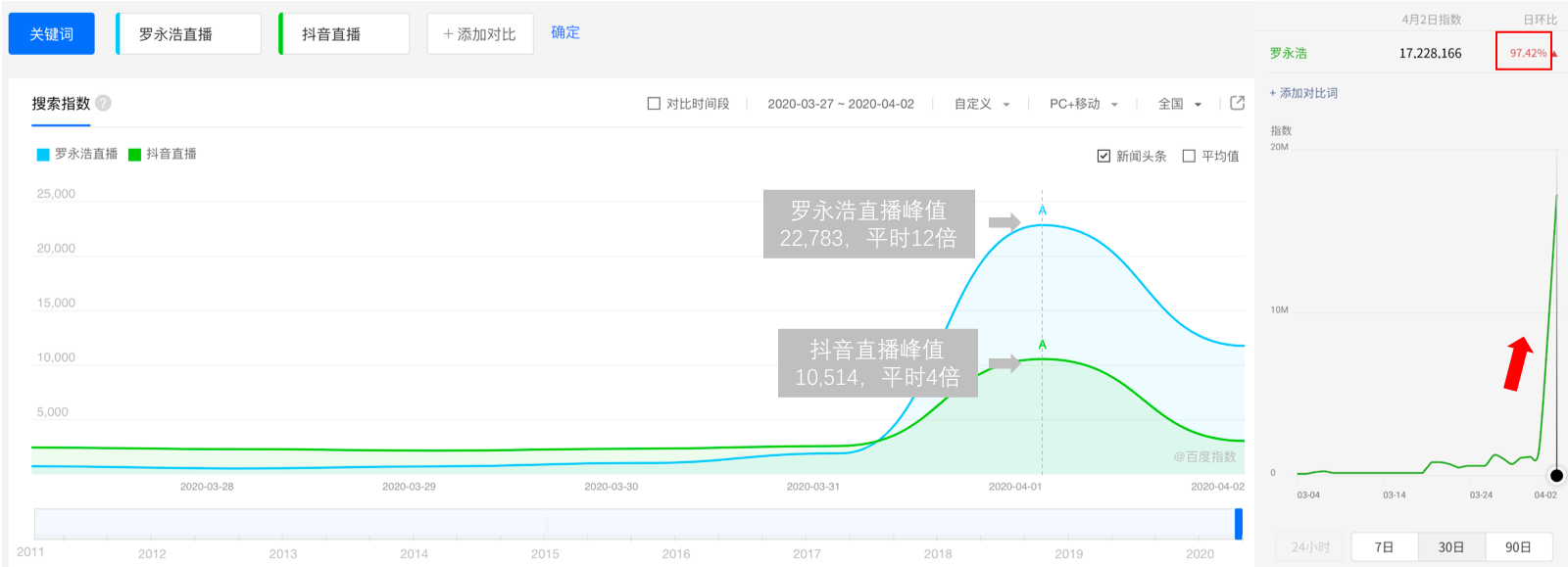Click the 添加对比 button
The width and height of the screenshot is (1568, 567).
point(480,34)
